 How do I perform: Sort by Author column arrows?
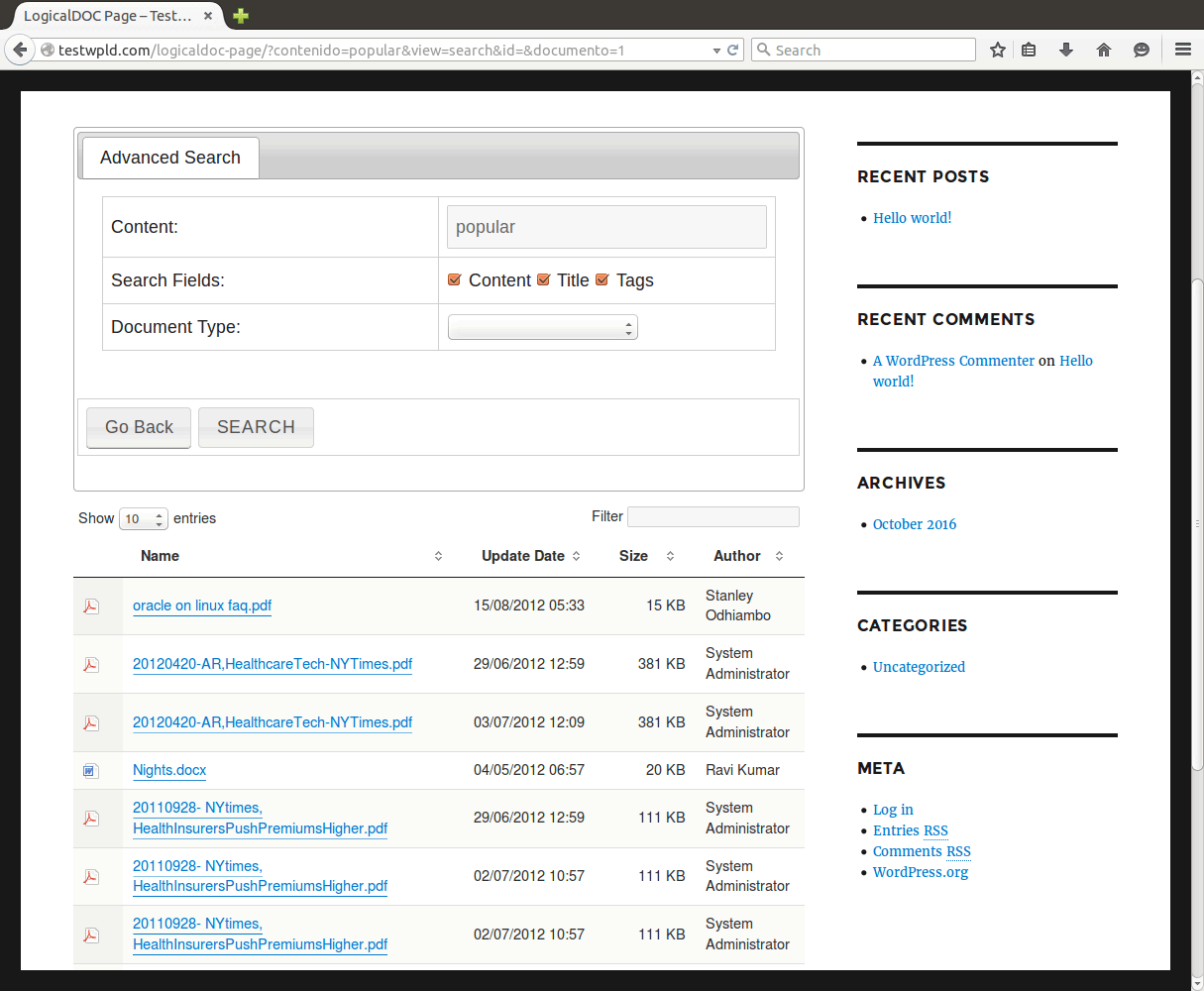pos(779,557)
